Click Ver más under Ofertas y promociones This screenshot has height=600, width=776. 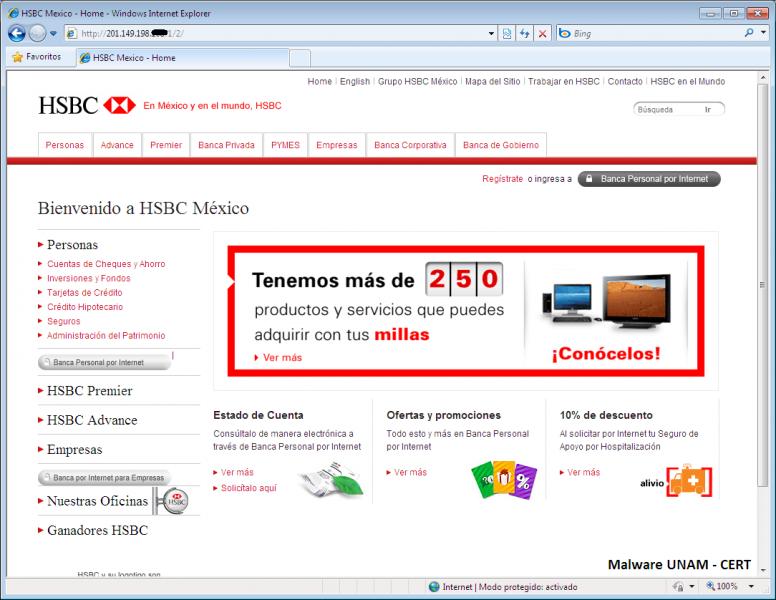click(410, 472)
